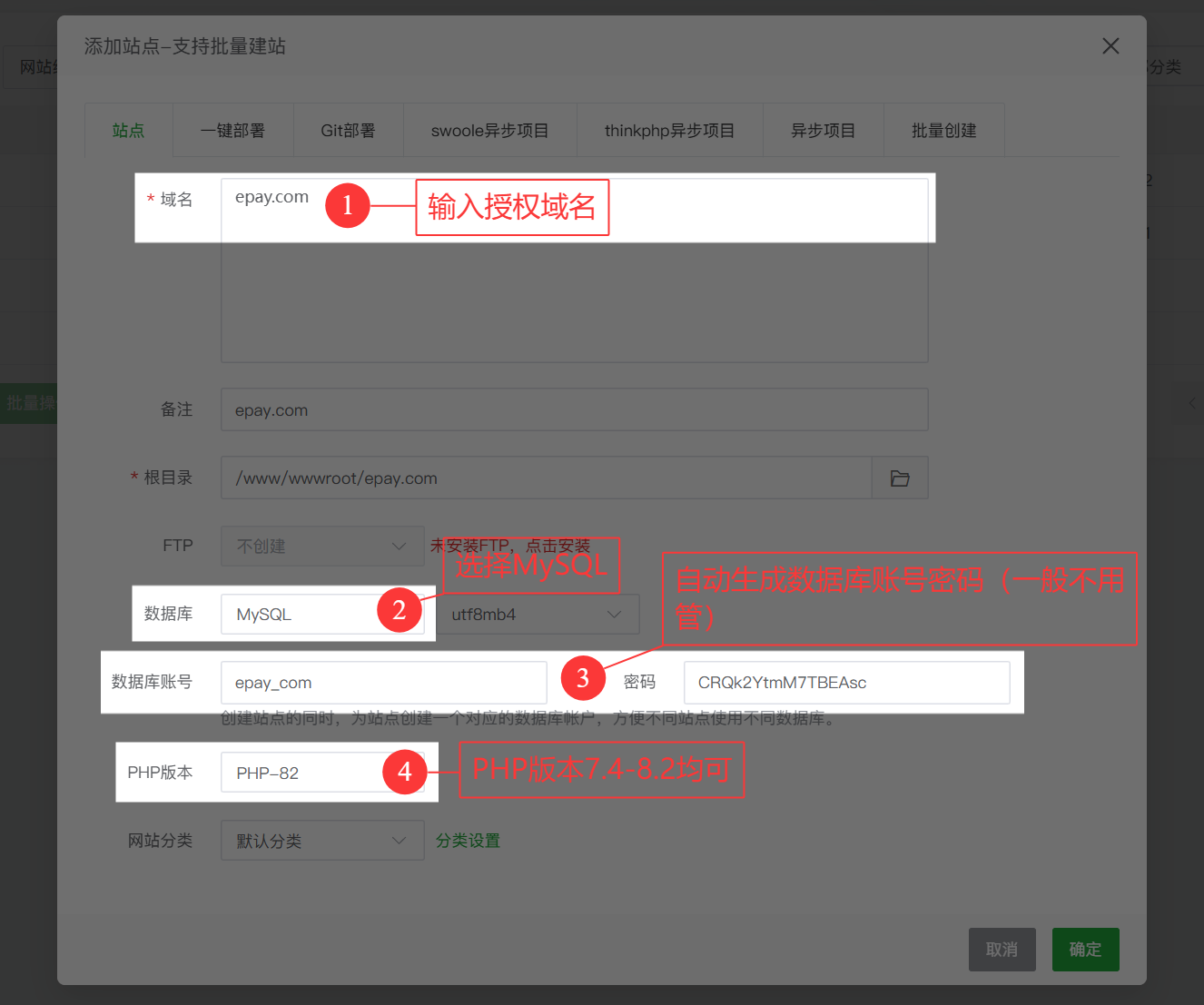Expand the 默认分类 website category dropdown
Image resolution: width=1204 pixels, height=1005 pixels.
pyautogui.click(x=321, y=842)
